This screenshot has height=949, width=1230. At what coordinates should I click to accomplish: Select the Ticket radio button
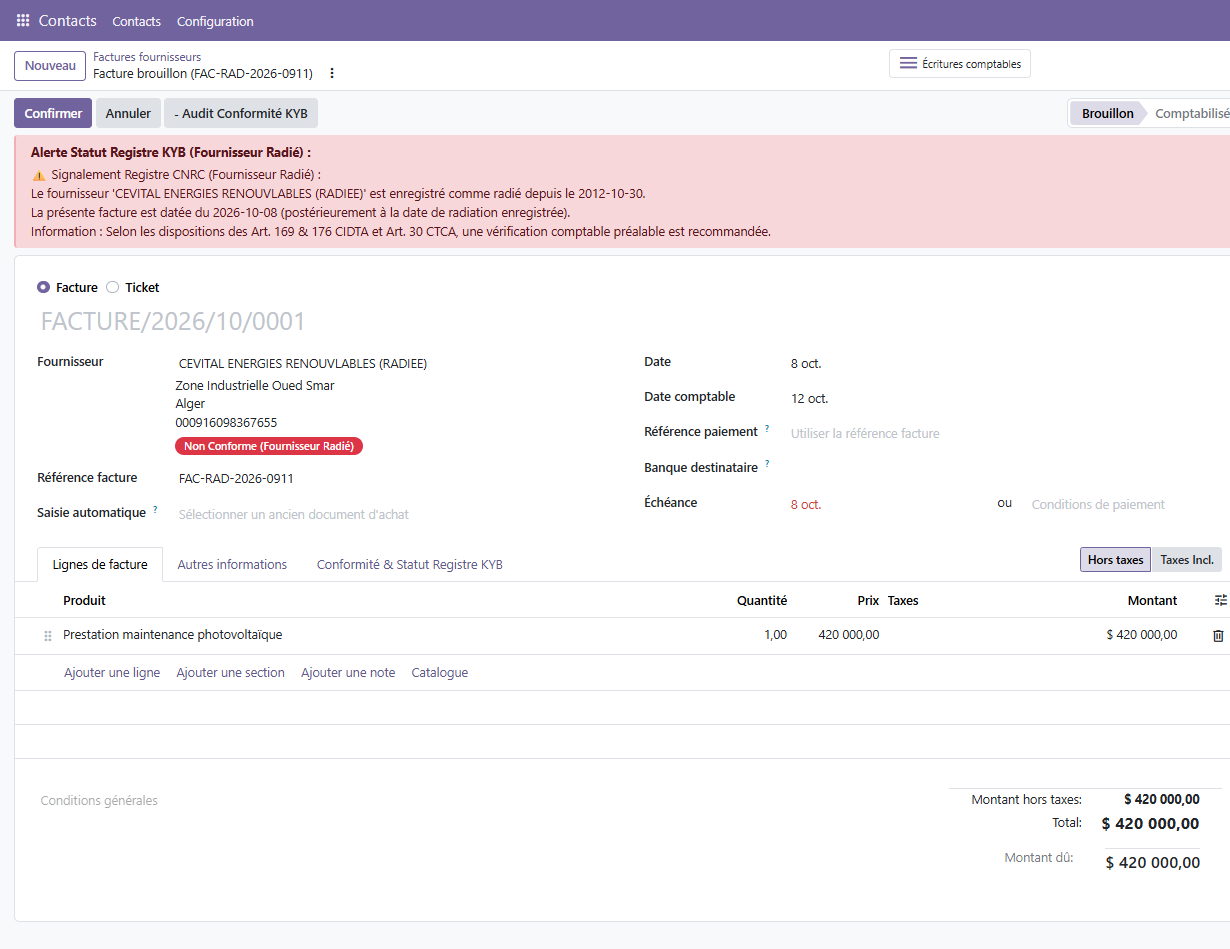tap(112, 287)
